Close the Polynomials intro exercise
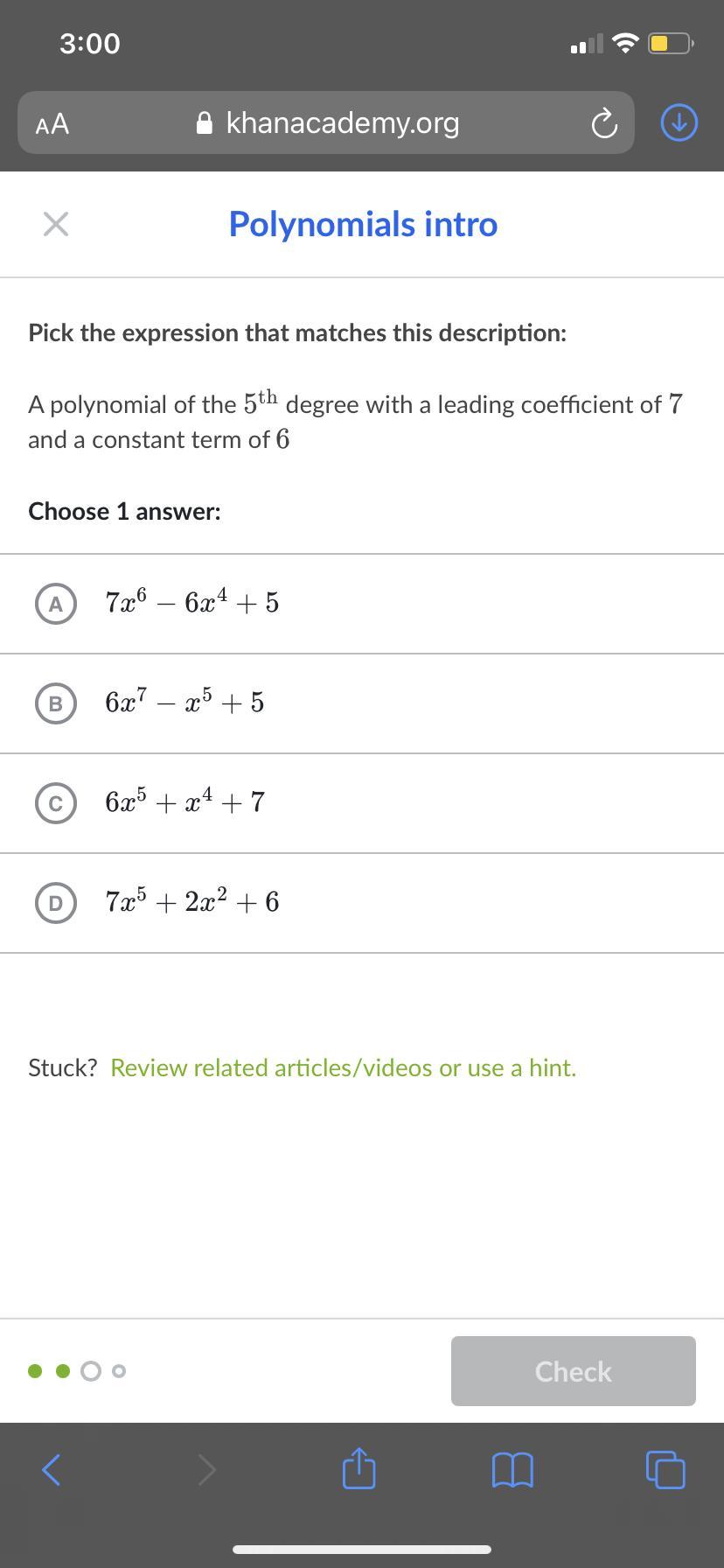 click(55, 224)
